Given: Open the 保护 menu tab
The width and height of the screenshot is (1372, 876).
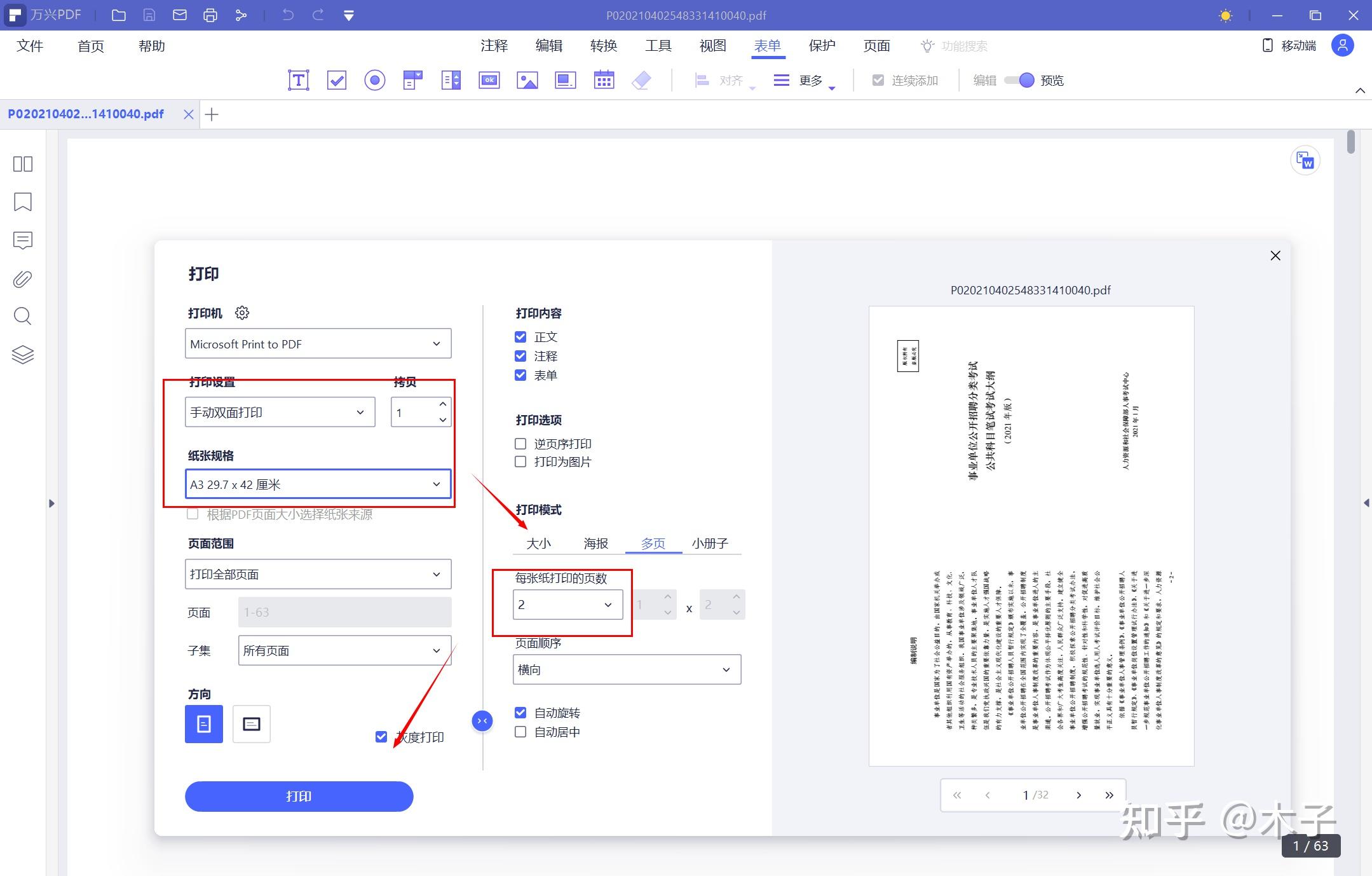Looking at the screenshot, I should point(822,46).
